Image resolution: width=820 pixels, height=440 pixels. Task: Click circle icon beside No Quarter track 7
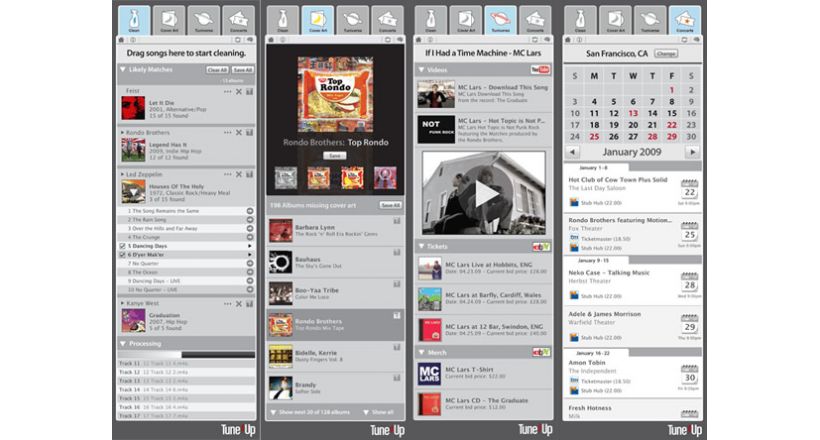(x=249, y=264)
